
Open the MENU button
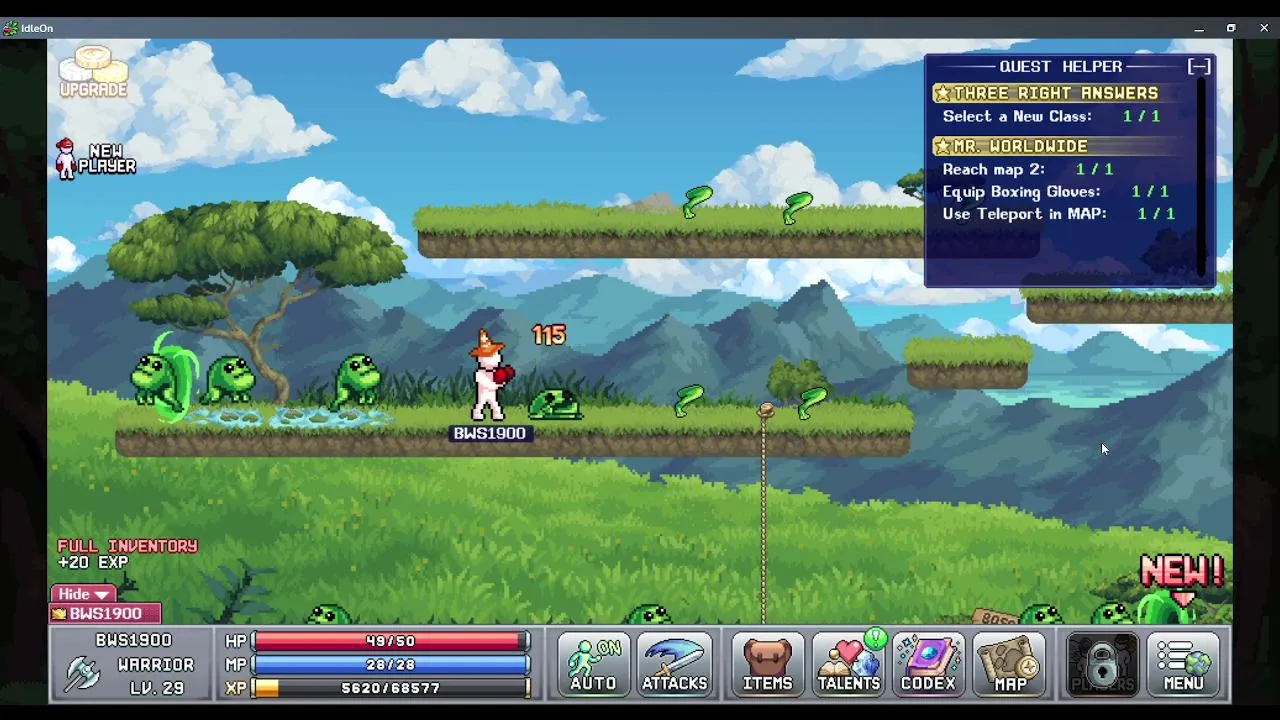click(1183, 665)
